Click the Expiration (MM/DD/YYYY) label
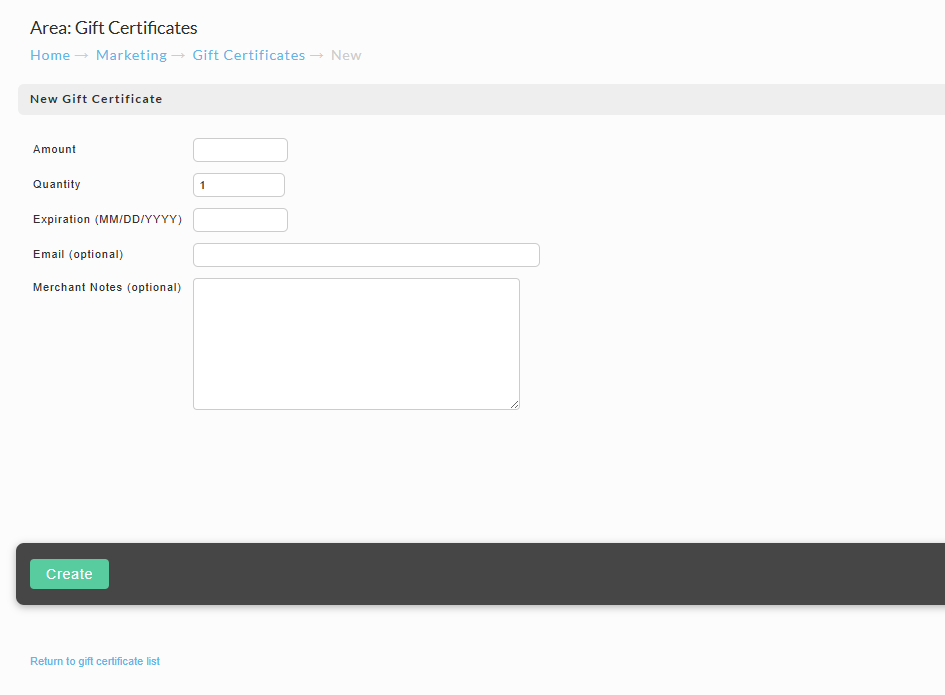The width and height of the screenshot is (945, 695). coord(107,219)
